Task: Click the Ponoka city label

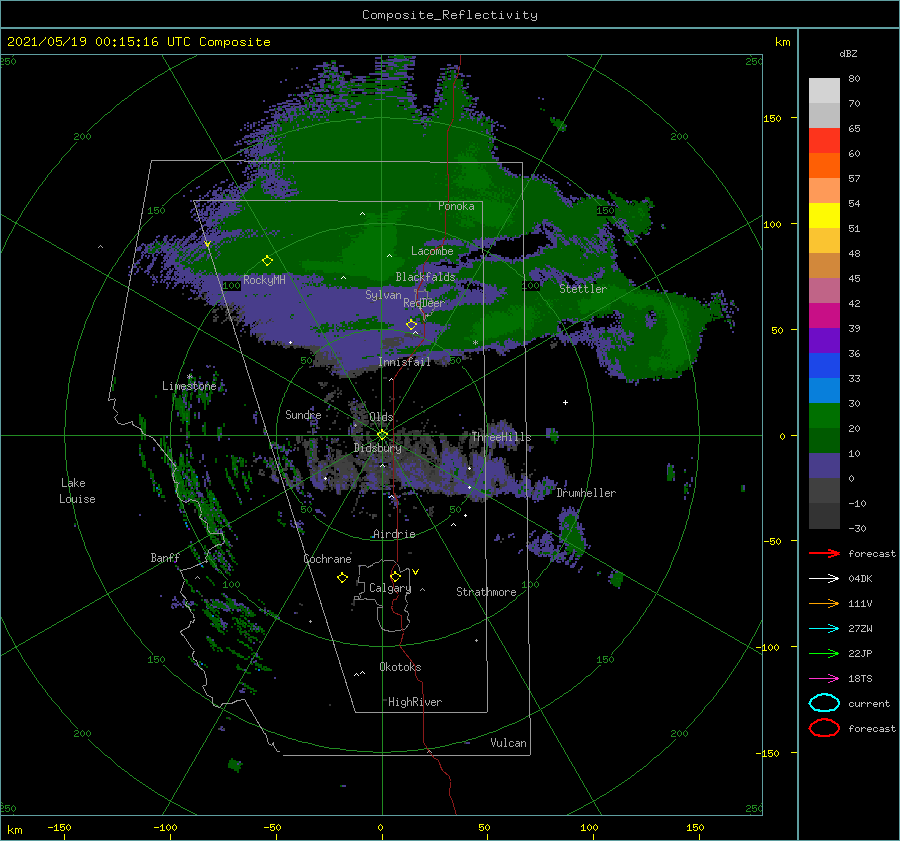Action: pyautogui.click(x=456, y=206)
